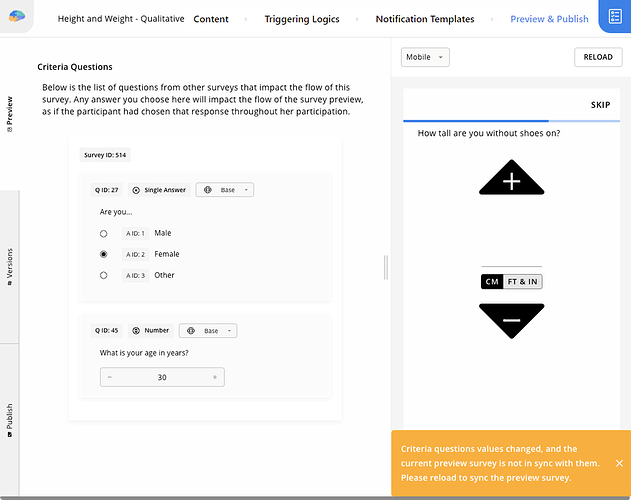Click the A ID: 2 tag
Screen dimensions: 631x500
pyautogui.click(x=135, y=254)
